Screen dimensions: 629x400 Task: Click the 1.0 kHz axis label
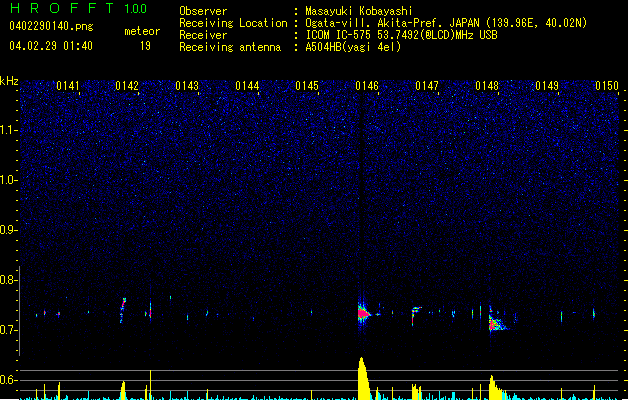(8, 180)
